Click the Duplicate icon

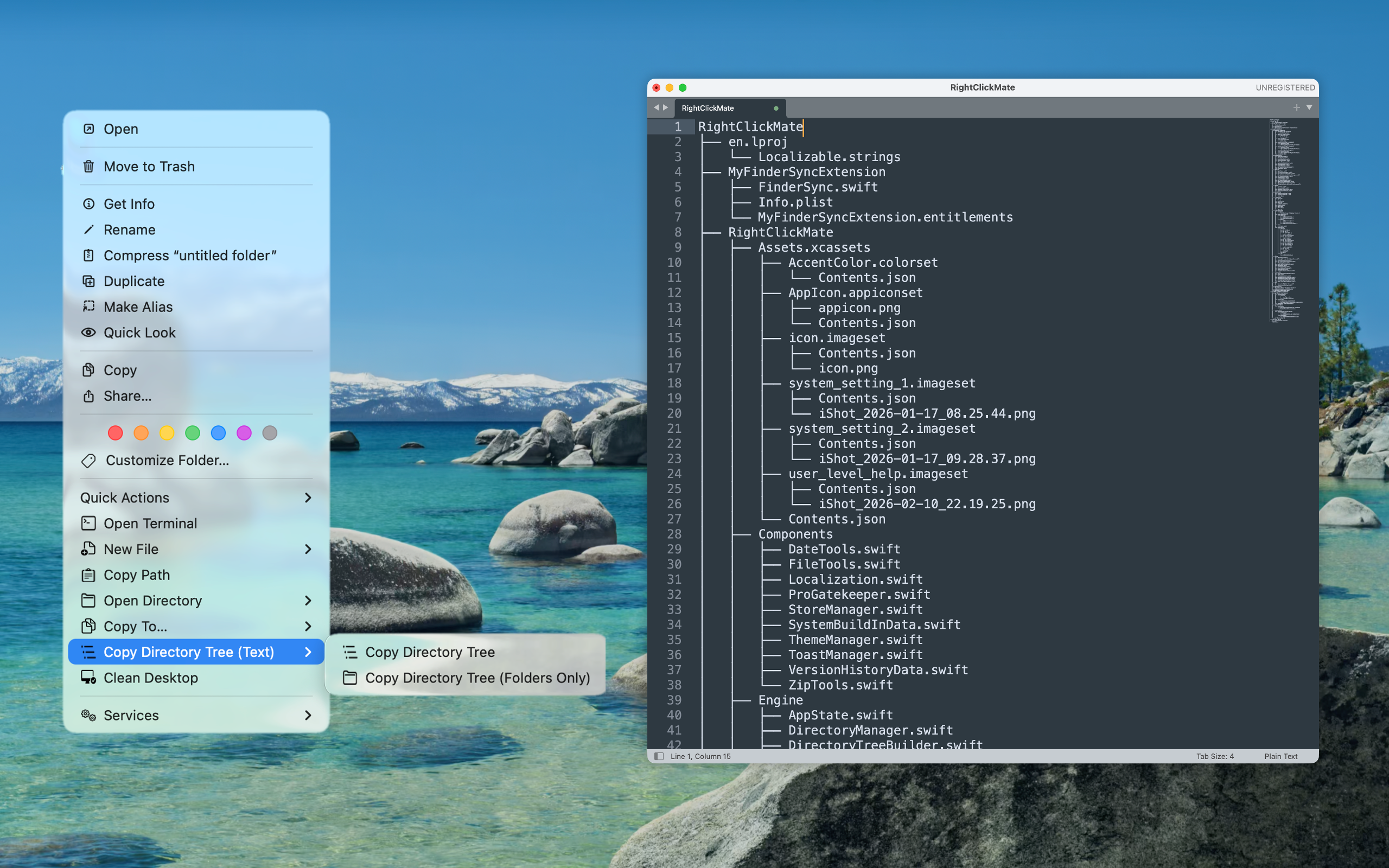pyautogui.click(x=88, y=282)
